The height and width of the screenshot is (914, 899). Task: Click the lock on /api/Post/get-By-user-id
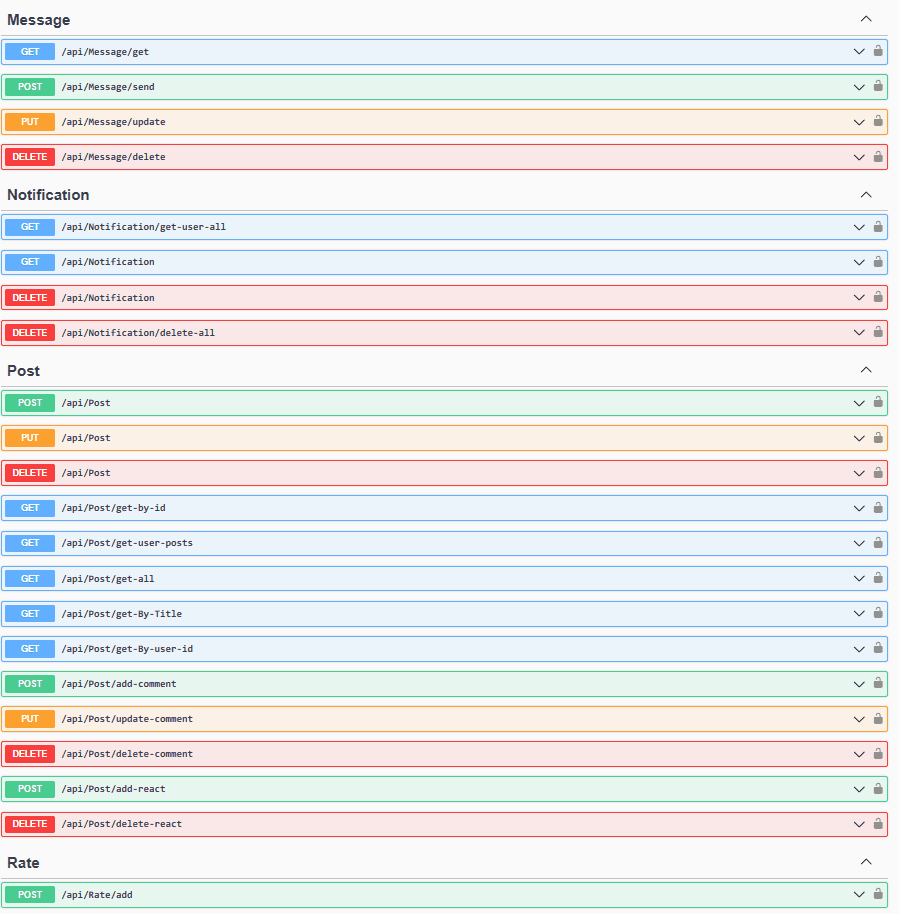(877, 648)
